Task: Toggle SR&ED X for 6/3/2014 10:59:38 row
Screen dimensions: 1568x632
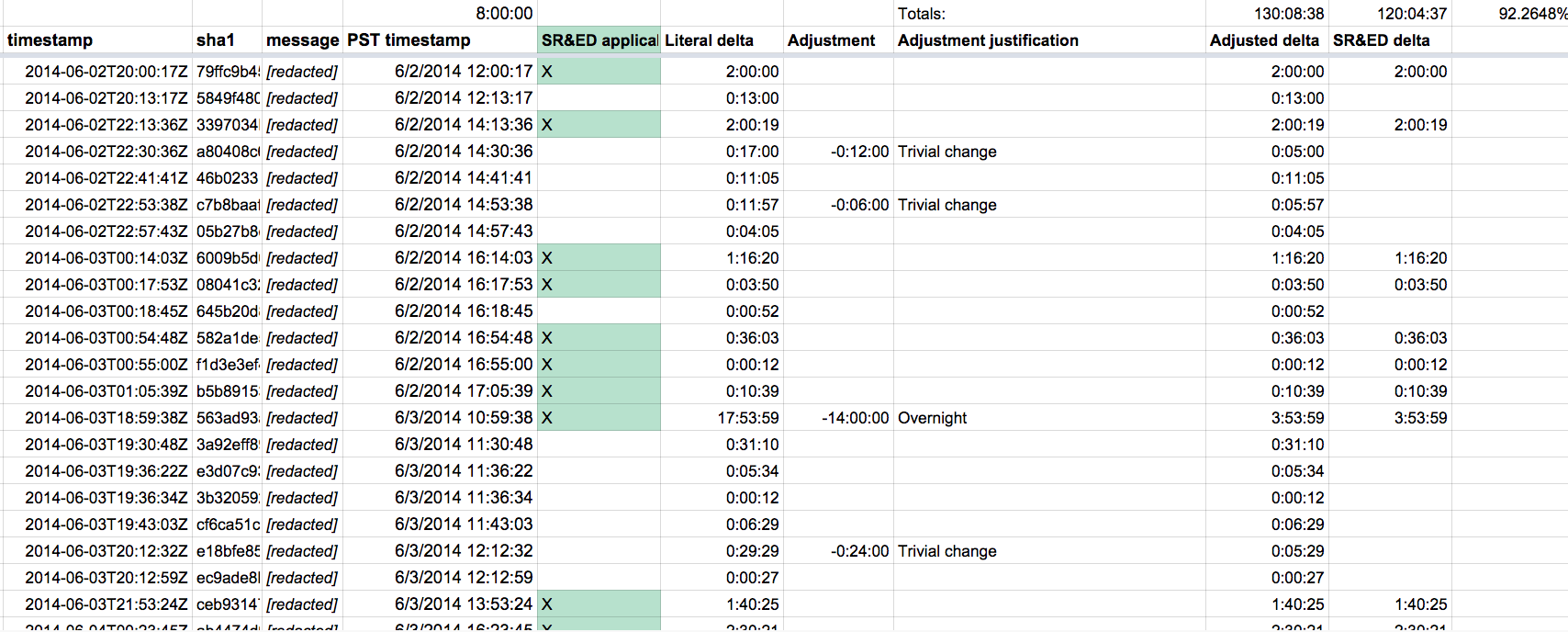Action: pos(599,418)
